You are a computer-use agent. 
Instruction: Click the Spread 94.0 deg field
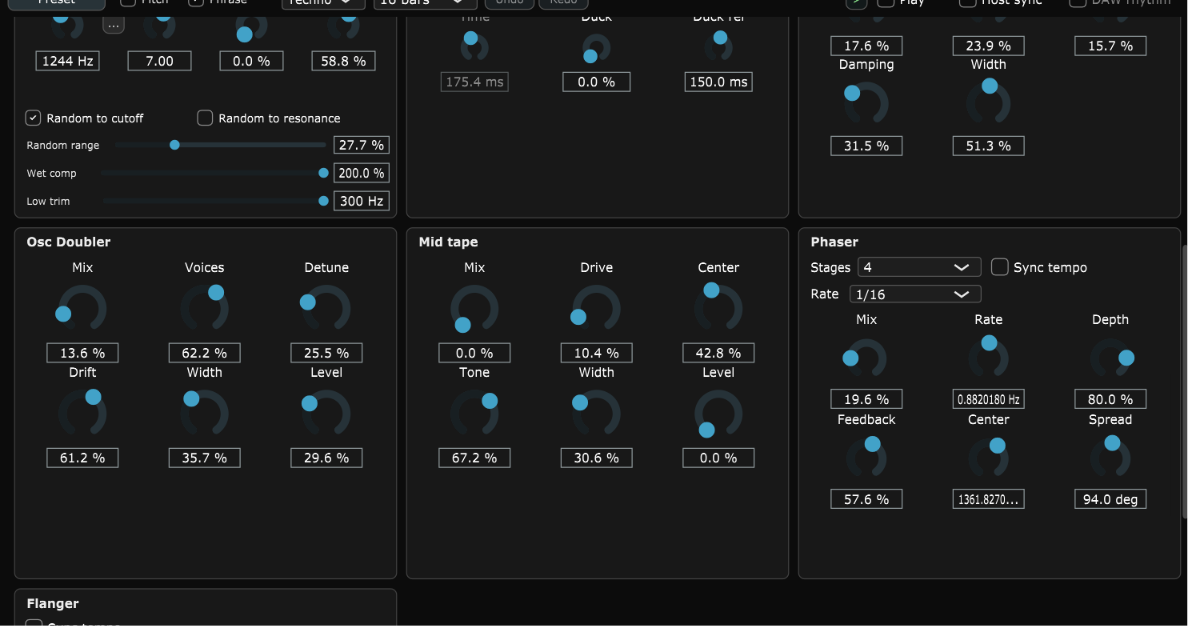click(1110, 499)
